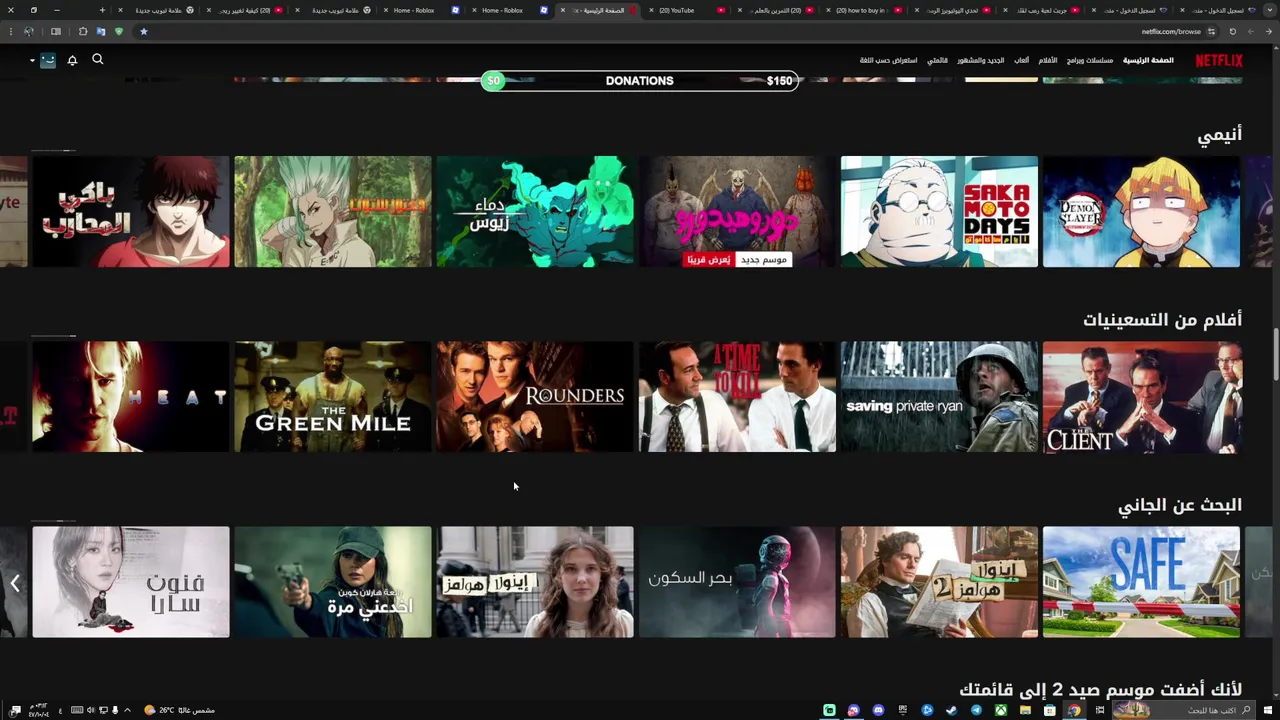Image resolution: width=1280 pixels, height=720 pixels.
Task: Click the bookmark star icon
Action: (143, 31)
